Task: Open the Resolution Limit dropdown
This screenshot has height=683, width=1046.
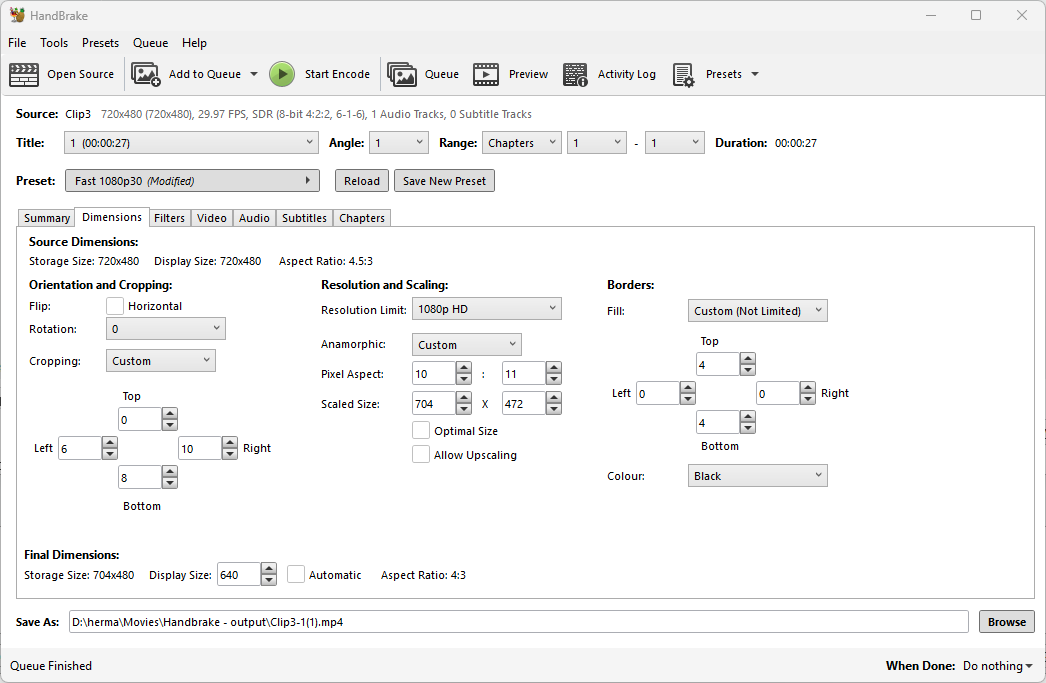Action: [x=487, y=309]
